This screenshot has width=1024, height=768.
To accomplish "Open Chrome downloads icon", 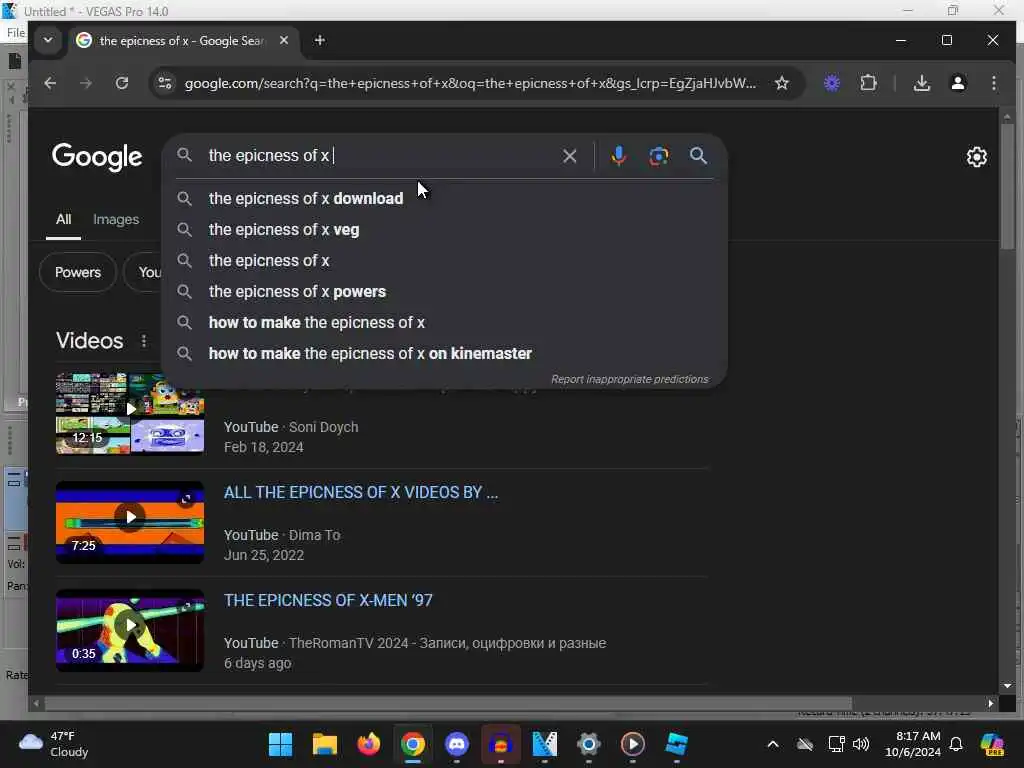I will tap(921, 83).
